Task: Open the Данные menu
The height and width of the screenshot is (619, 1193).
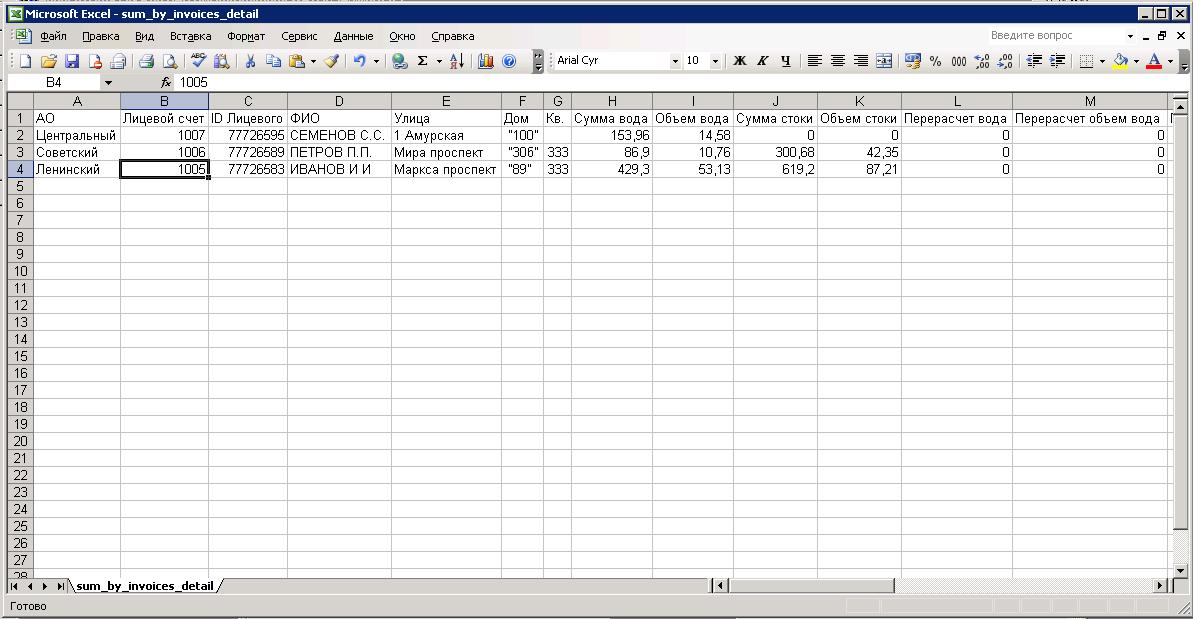Action: [x=353, y=36]
